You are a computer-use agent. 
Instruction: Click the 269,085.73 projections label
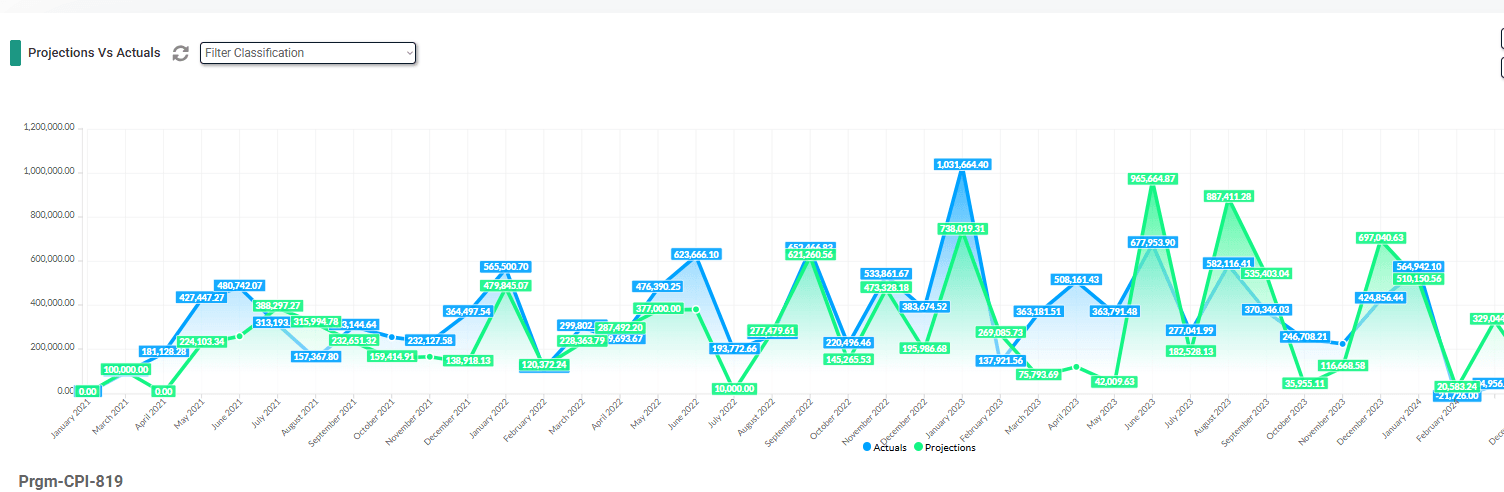(x=1001, y=332)
